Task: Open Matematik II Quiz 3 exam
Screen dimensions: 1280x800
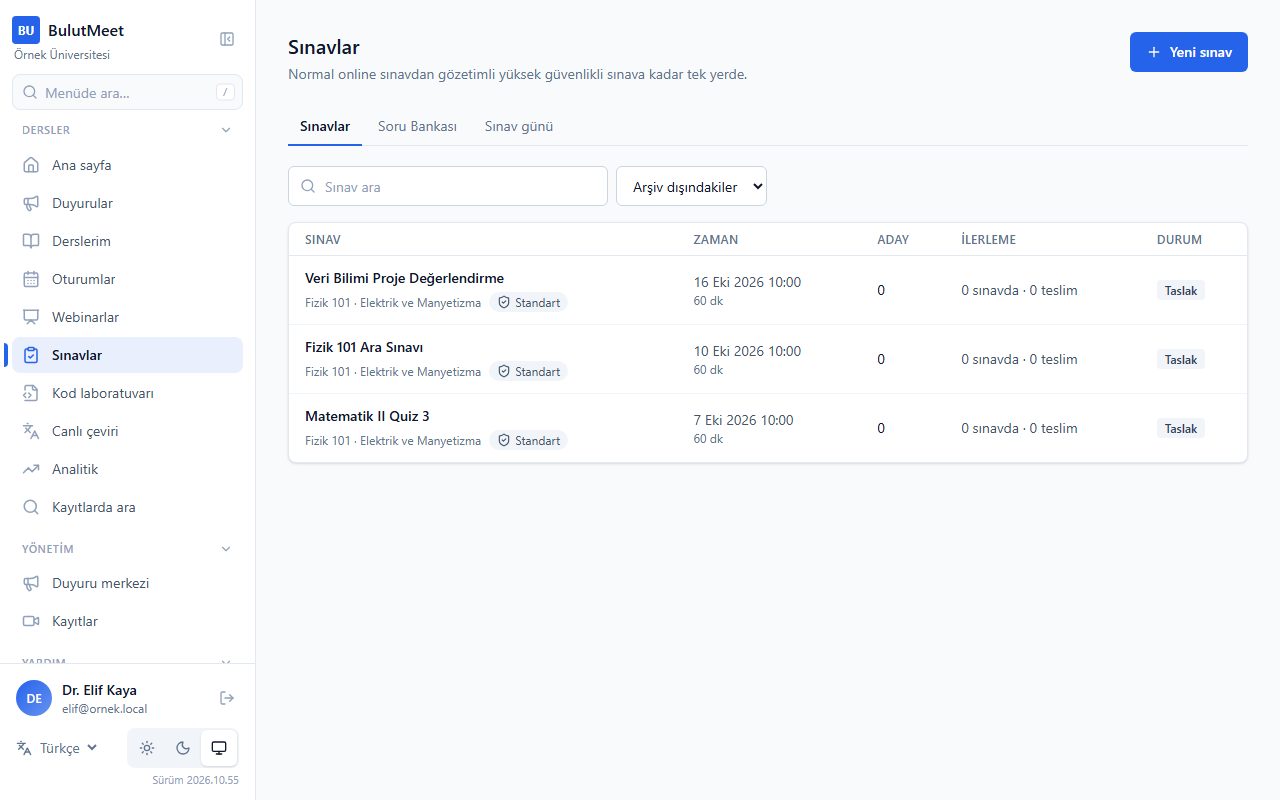Action: pos(367,416)
